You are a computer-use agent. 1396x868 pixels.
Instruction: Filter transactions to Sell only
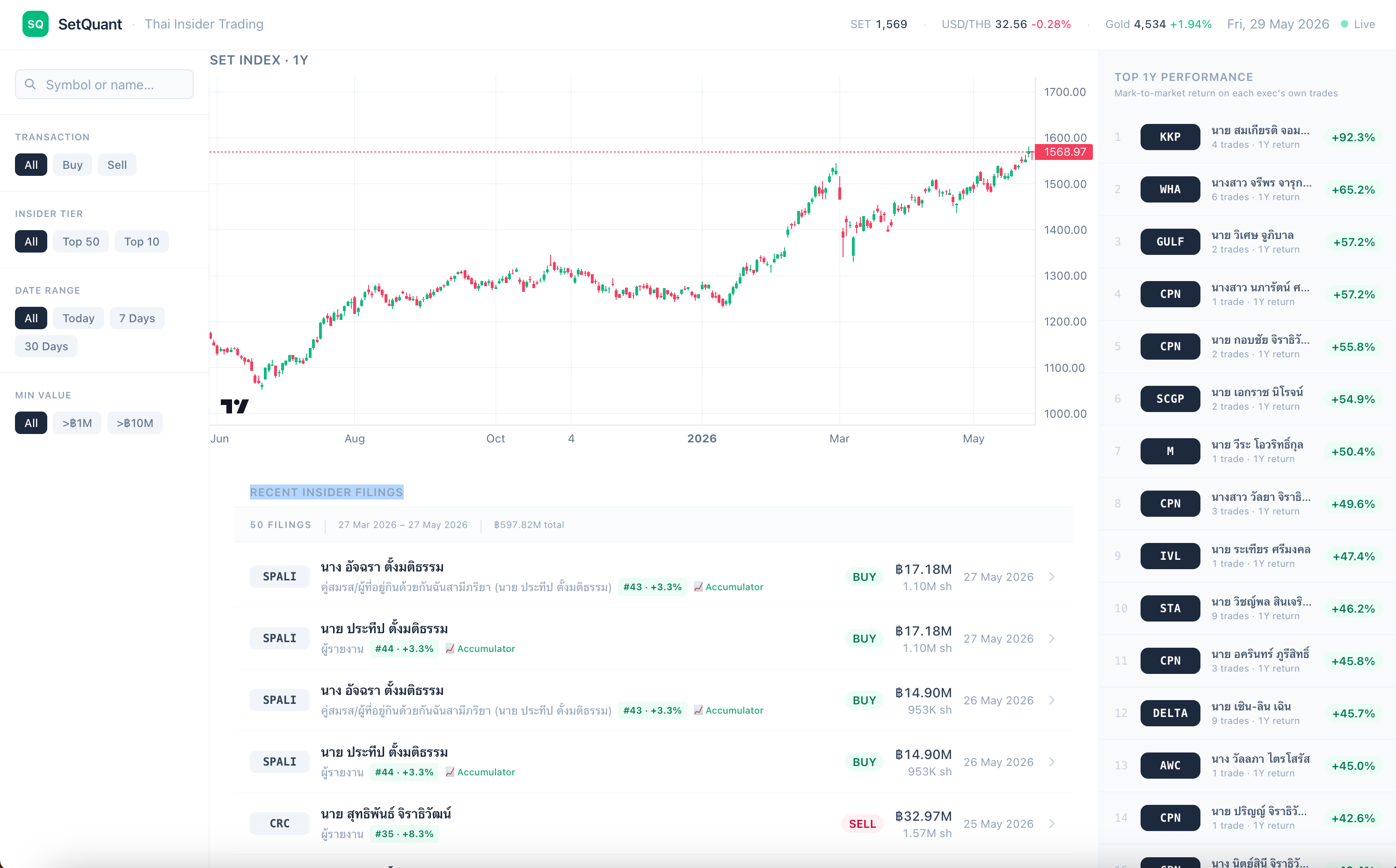[117, 165]
